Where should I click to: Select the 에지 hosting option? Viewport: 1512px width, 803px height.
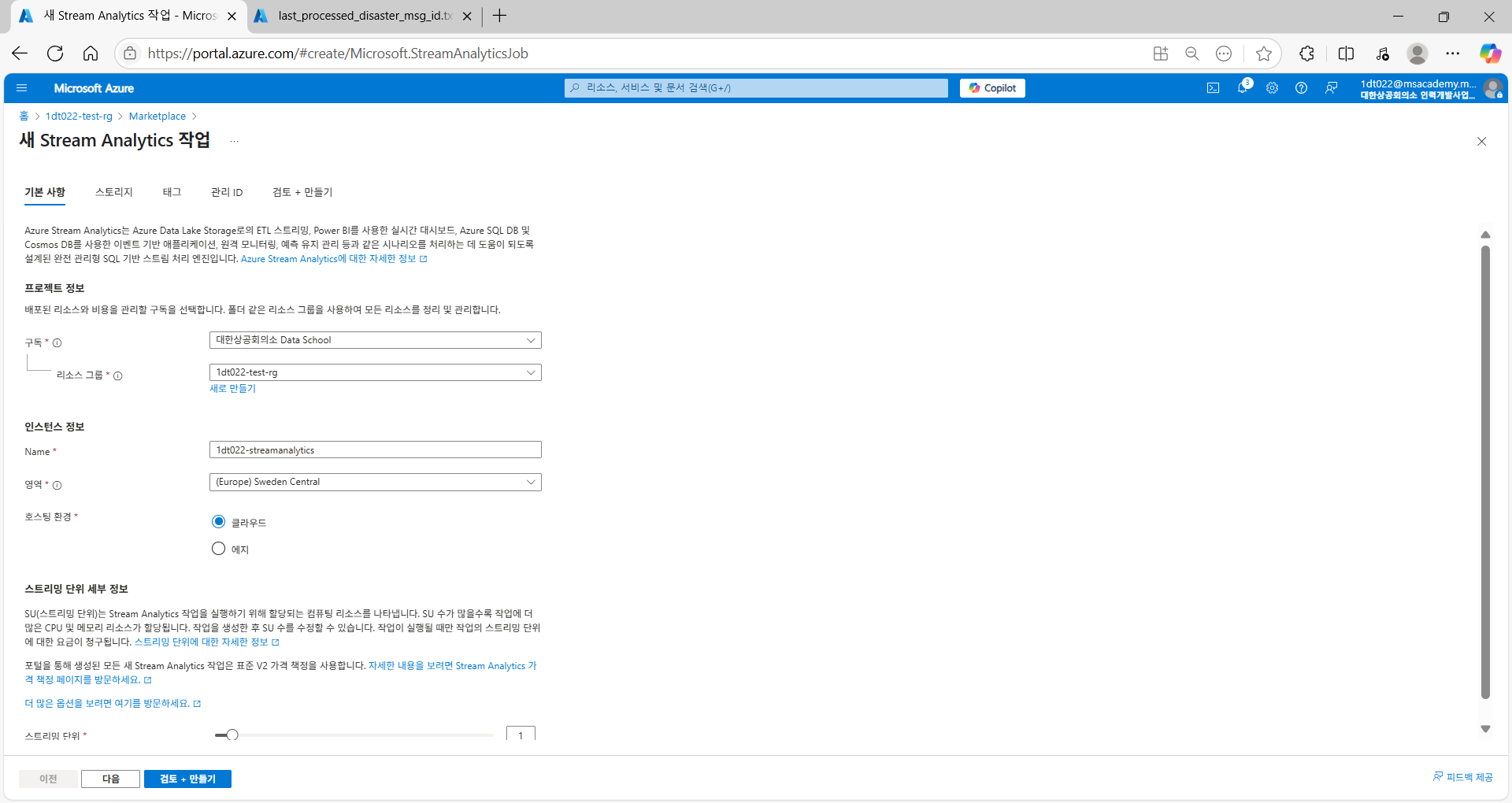218,549
